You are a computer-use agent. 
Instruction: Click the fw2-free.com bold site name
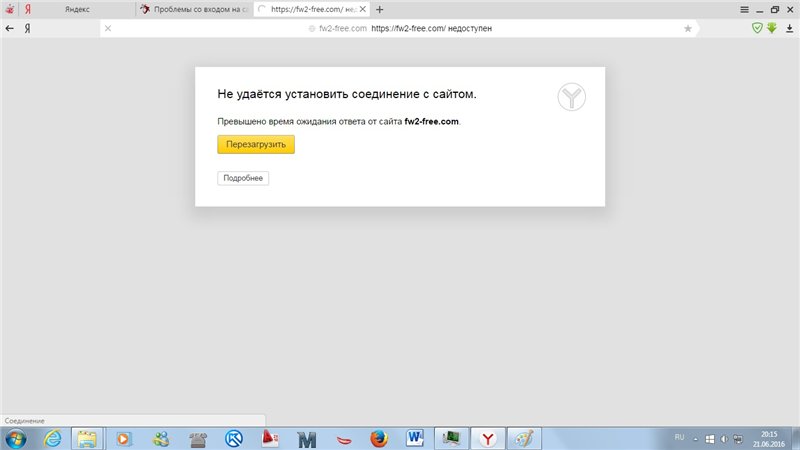point(431,121)
